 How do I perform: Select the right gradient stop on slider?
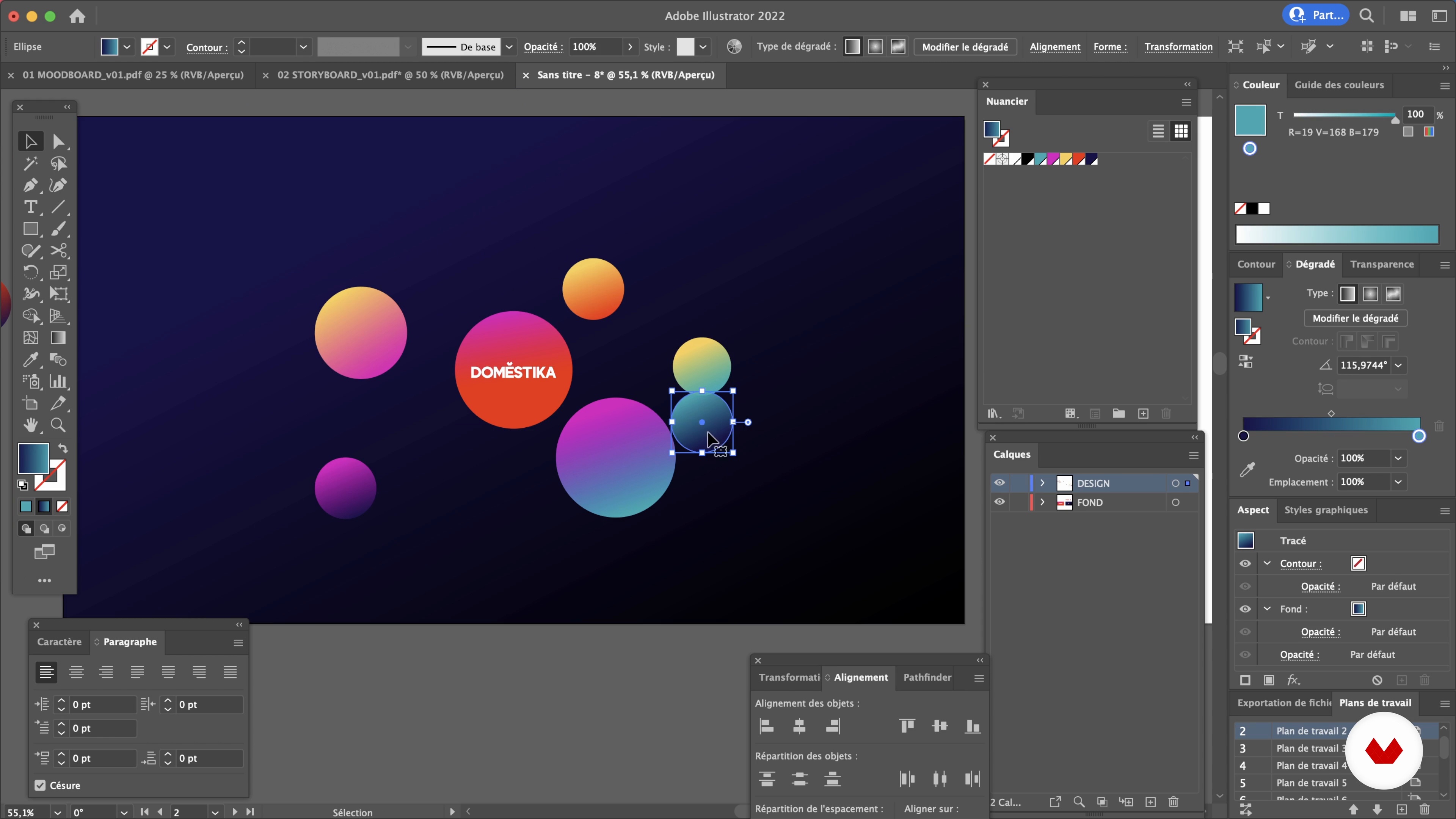pyautogui.click(x=1419, y=436)
